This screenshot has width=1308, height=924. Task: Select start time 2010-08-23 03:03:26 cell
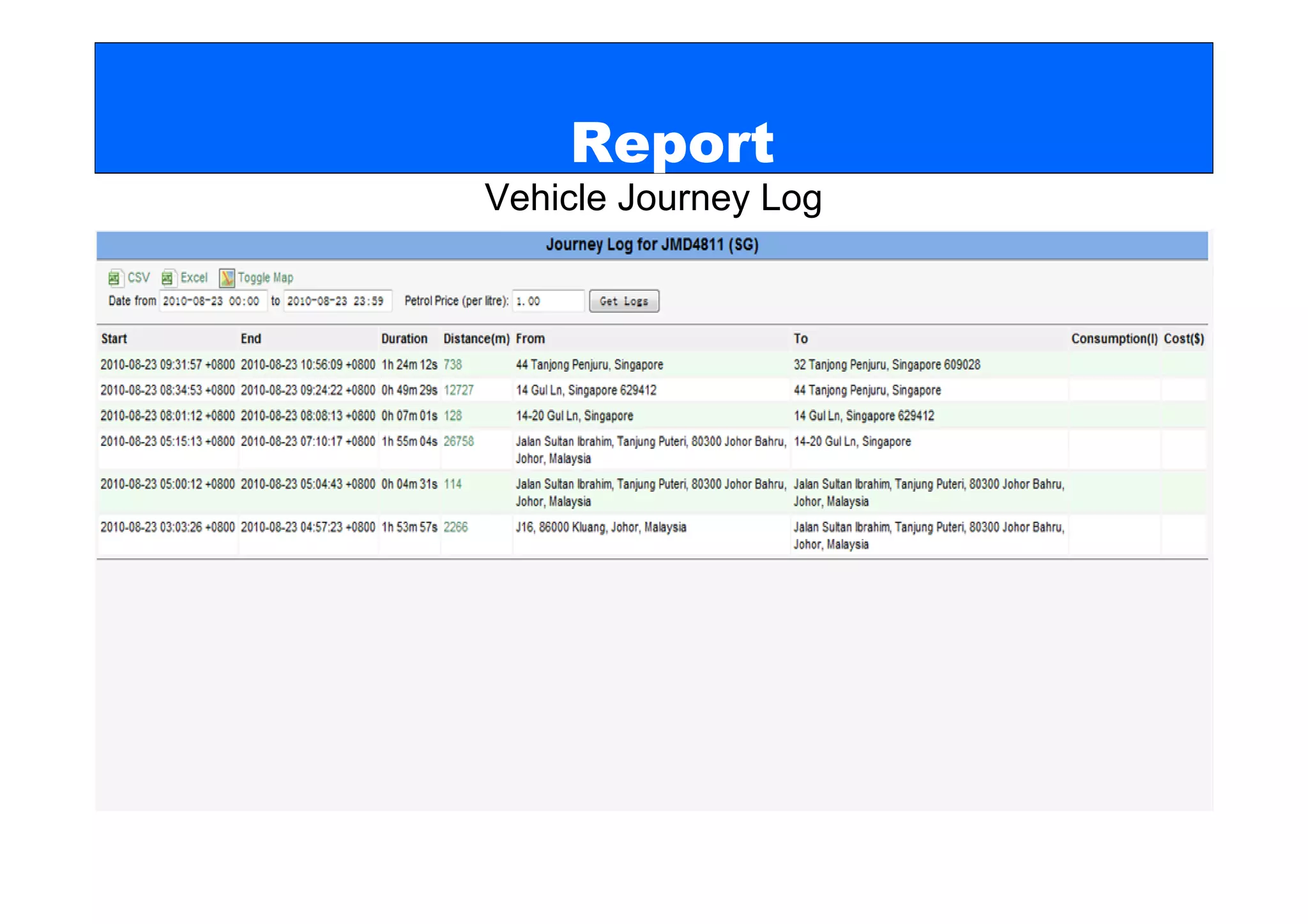(x=167, y=527)
